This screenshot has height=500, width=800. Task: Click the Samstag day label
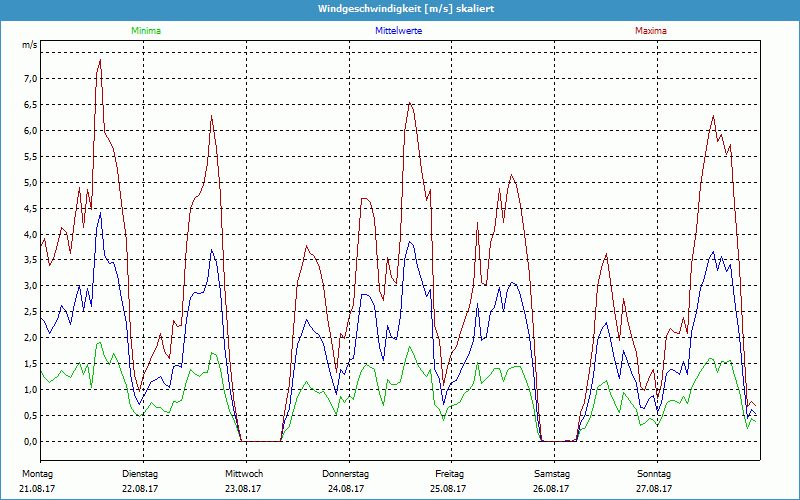(x=552, y=474)
